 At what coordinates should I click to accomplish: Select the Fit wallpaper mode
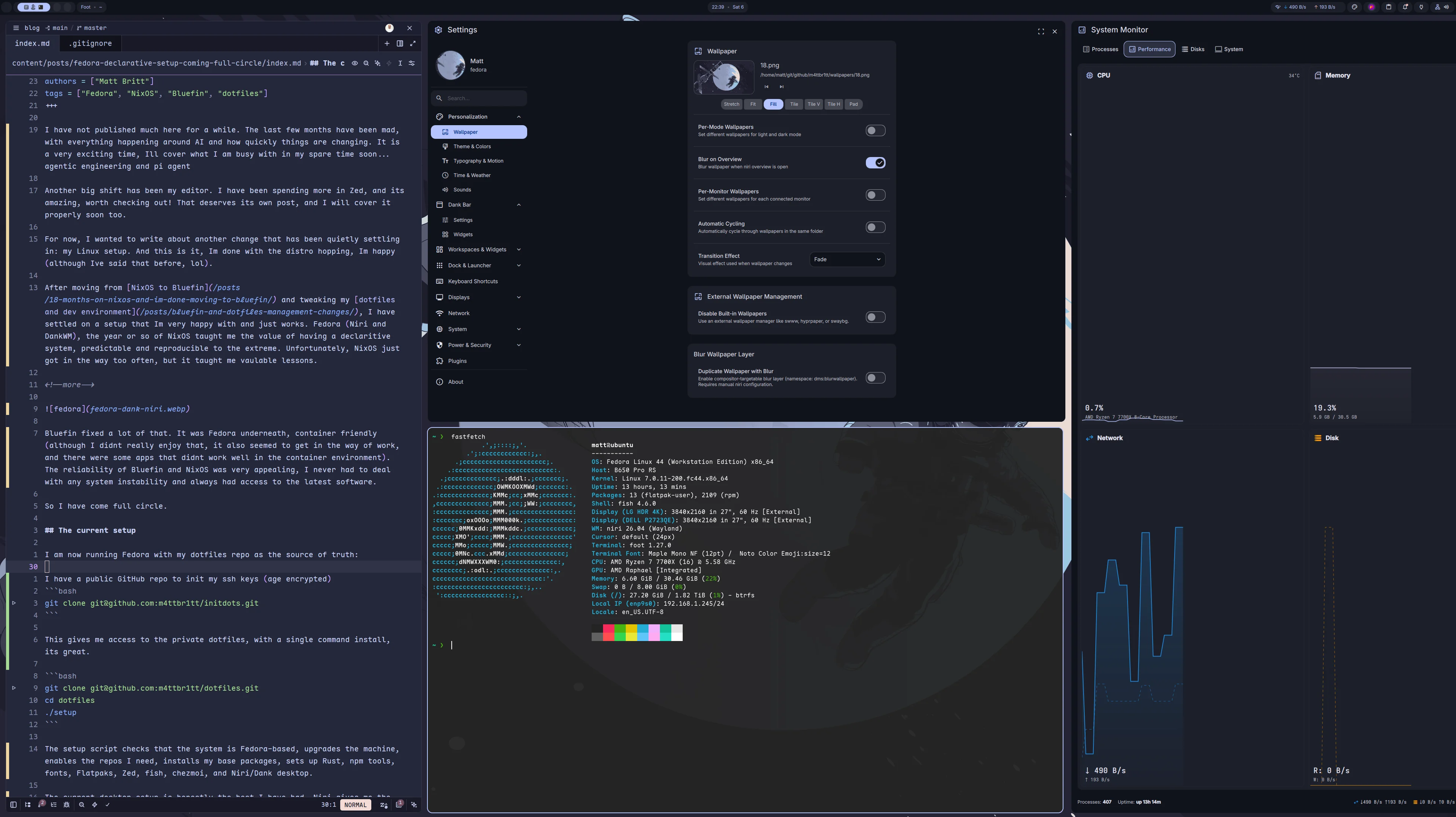[753, 104]
